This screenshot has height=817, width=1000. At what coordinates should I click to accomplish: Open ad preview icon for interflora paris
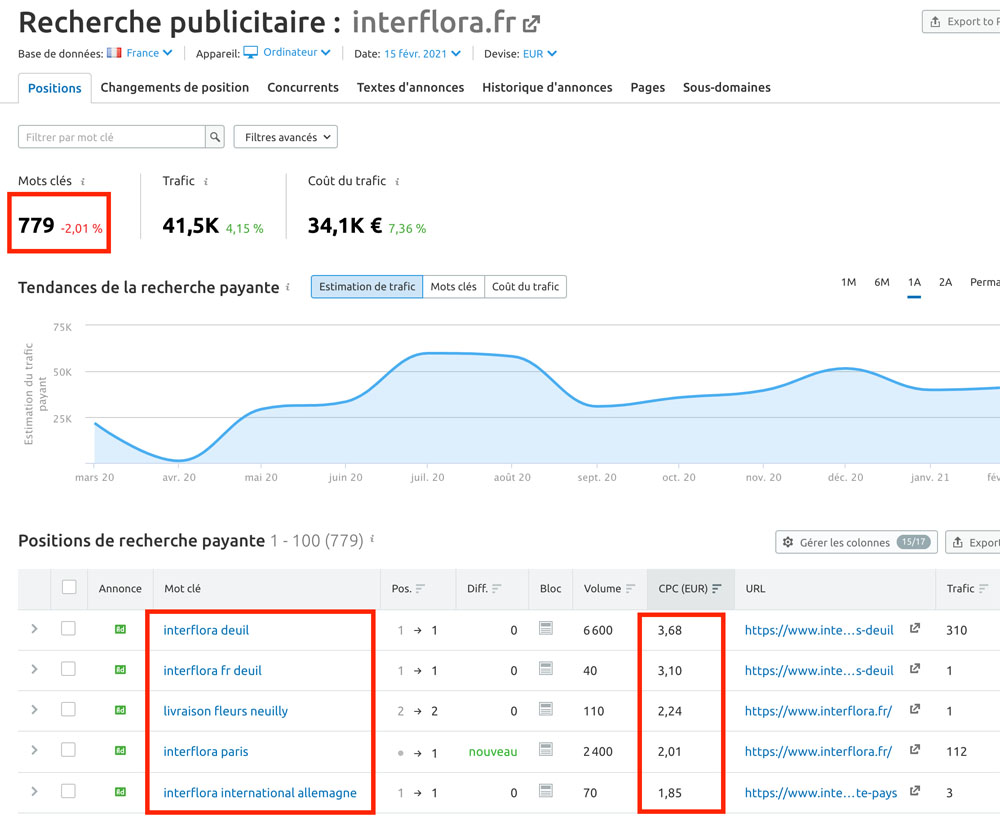click(x=120, y=751)
